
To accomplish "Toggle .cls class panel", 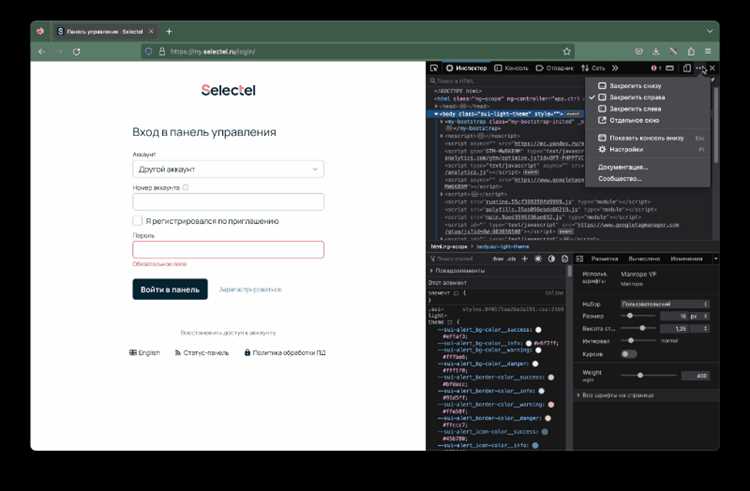I will pos(511,259).
